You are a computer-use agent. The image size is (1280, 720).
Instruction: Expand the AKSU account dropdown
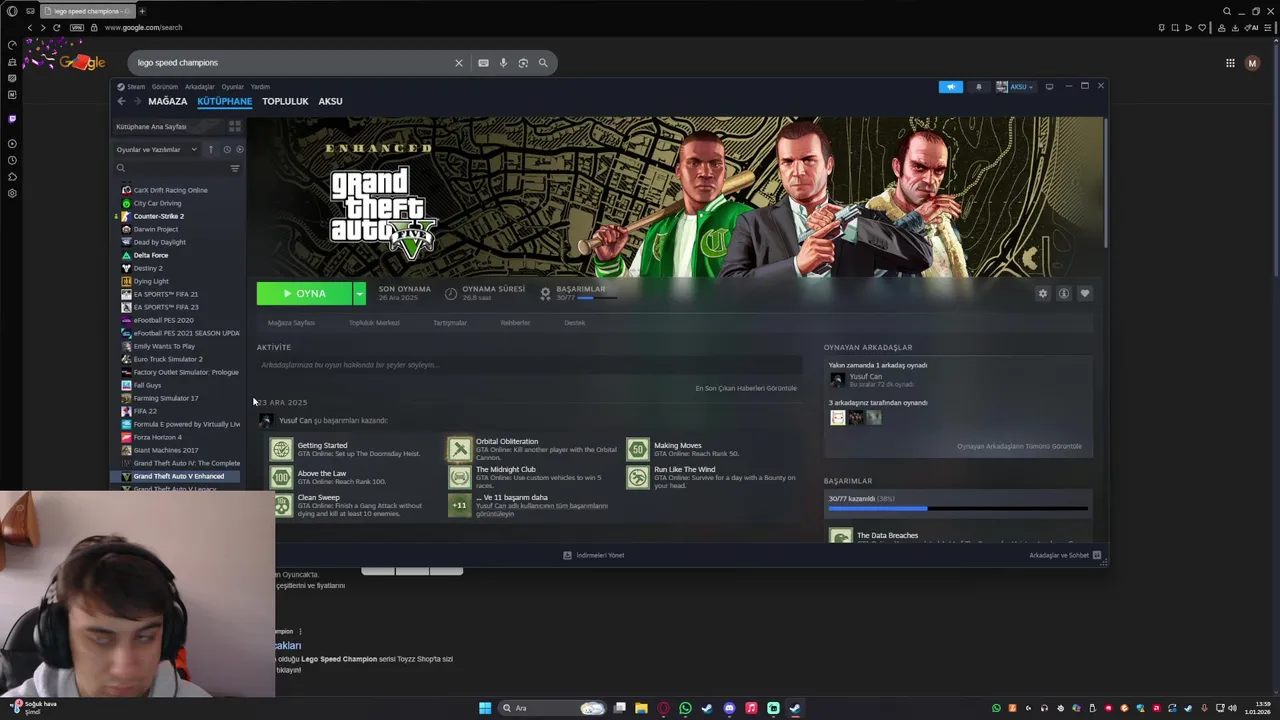point(1015,87)
